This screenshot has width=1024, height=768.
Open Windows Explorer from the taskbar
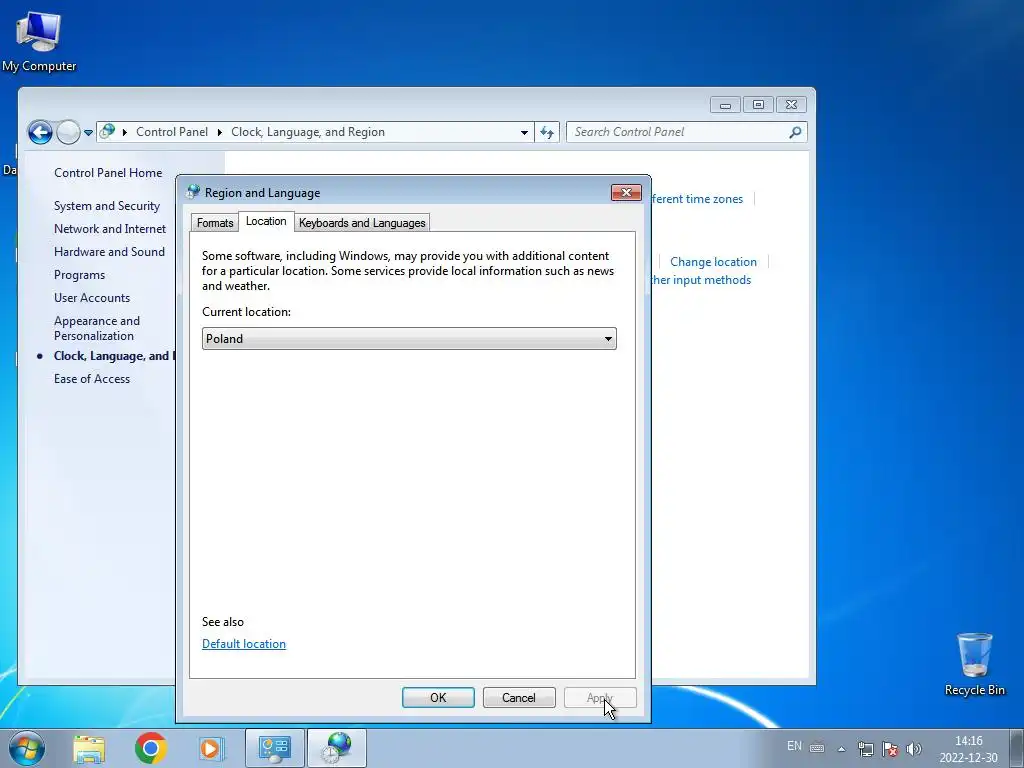tap(89, 748)
